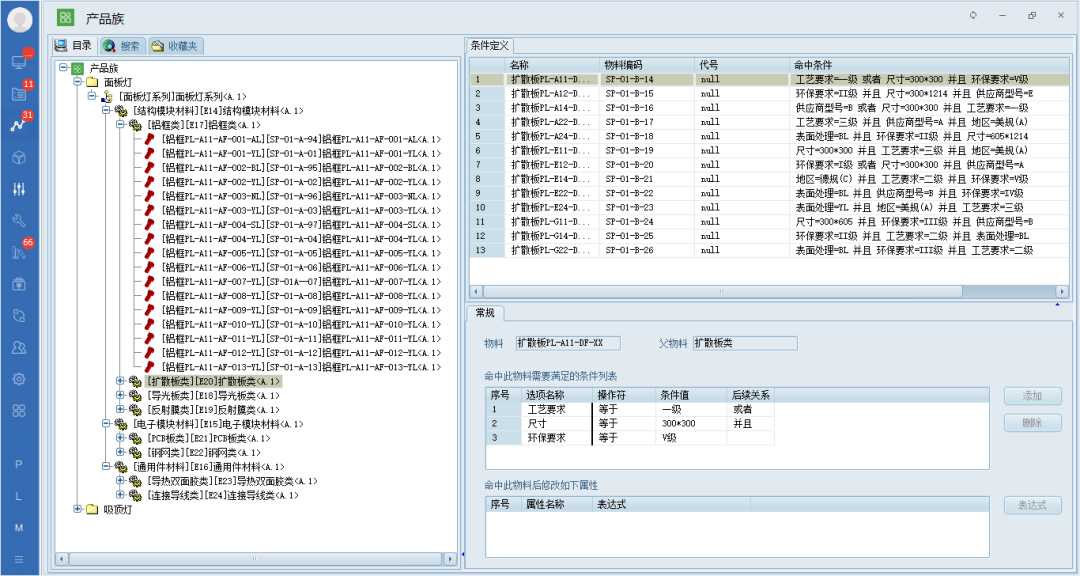This screenshot has height=576, width=1080.
Task: Expand the [反射膜类][E19] node
Action: click(121, 410)
